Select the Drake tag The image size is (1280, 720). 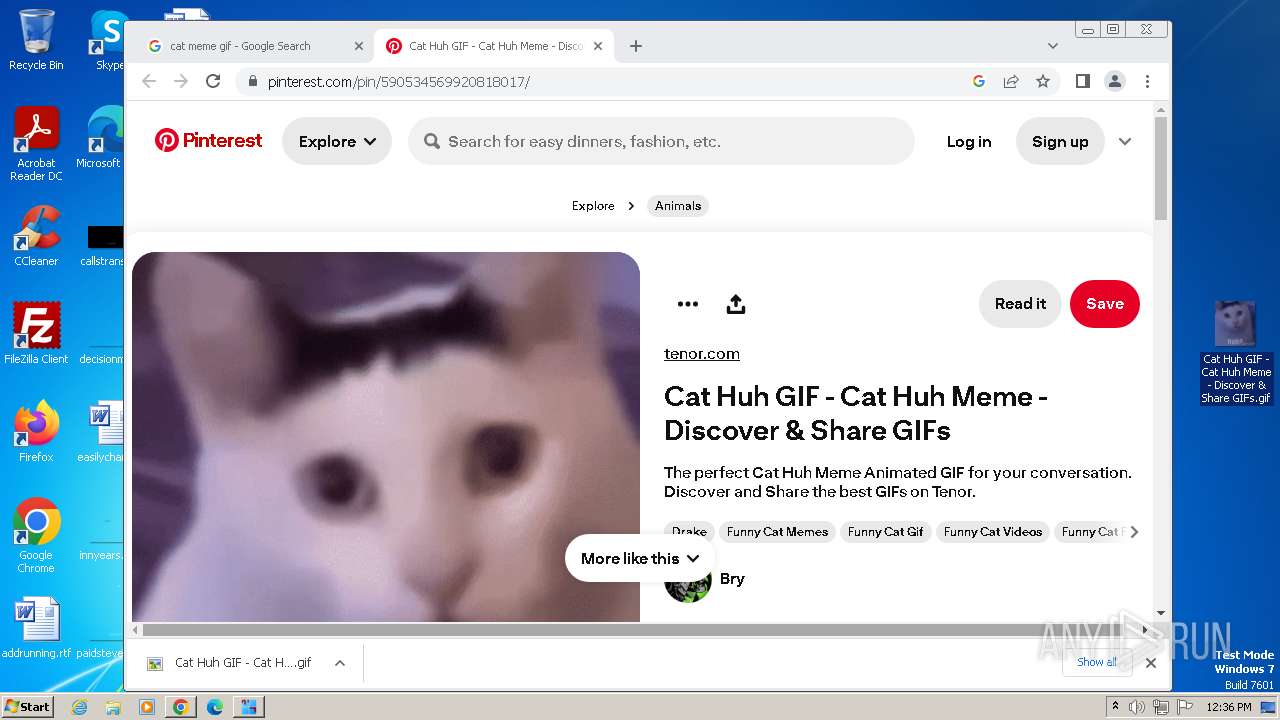[689, 532]
